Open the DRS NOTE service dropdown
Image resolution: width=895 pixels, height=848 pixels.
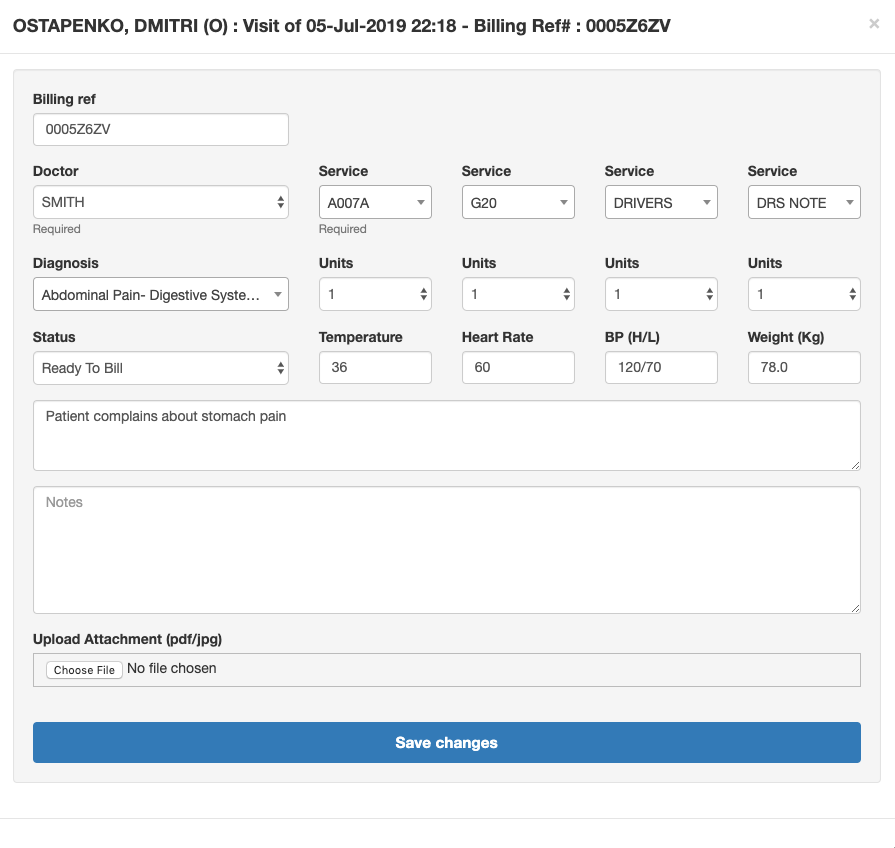point(804,202)
